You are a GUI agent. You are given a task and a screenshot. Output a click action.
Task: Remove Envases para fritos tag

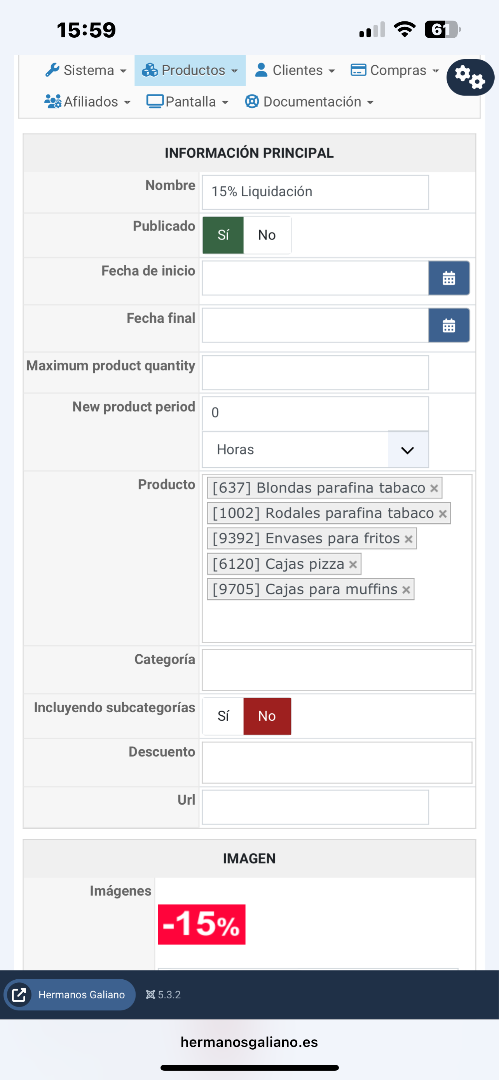point(409,539)
